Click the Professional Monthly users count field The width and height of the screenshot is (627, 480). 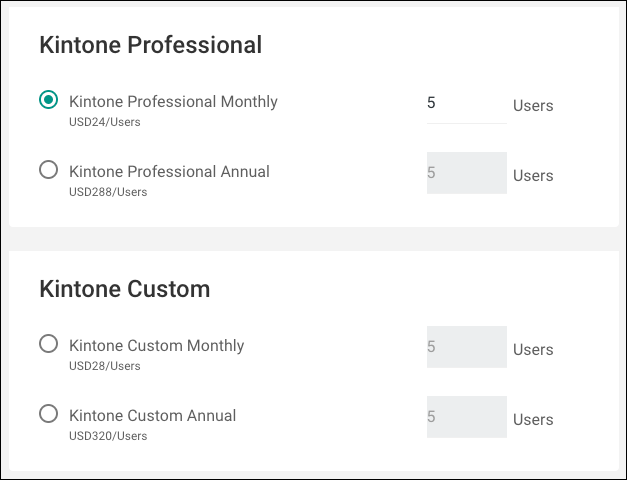click(466, 103)
